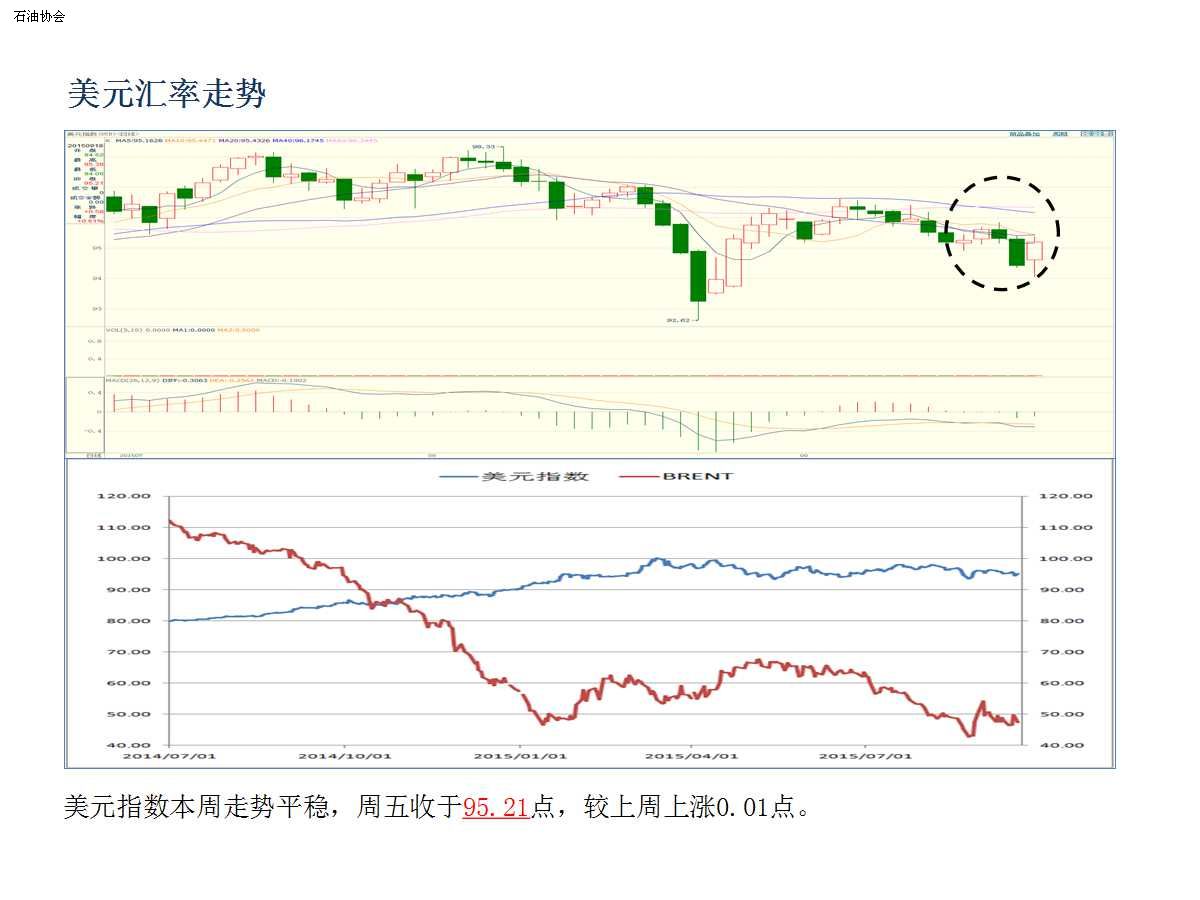Viewport: 1200px width, 900px height.
Task: Click the 2014/10/01 date axis label
Action: 344,756
